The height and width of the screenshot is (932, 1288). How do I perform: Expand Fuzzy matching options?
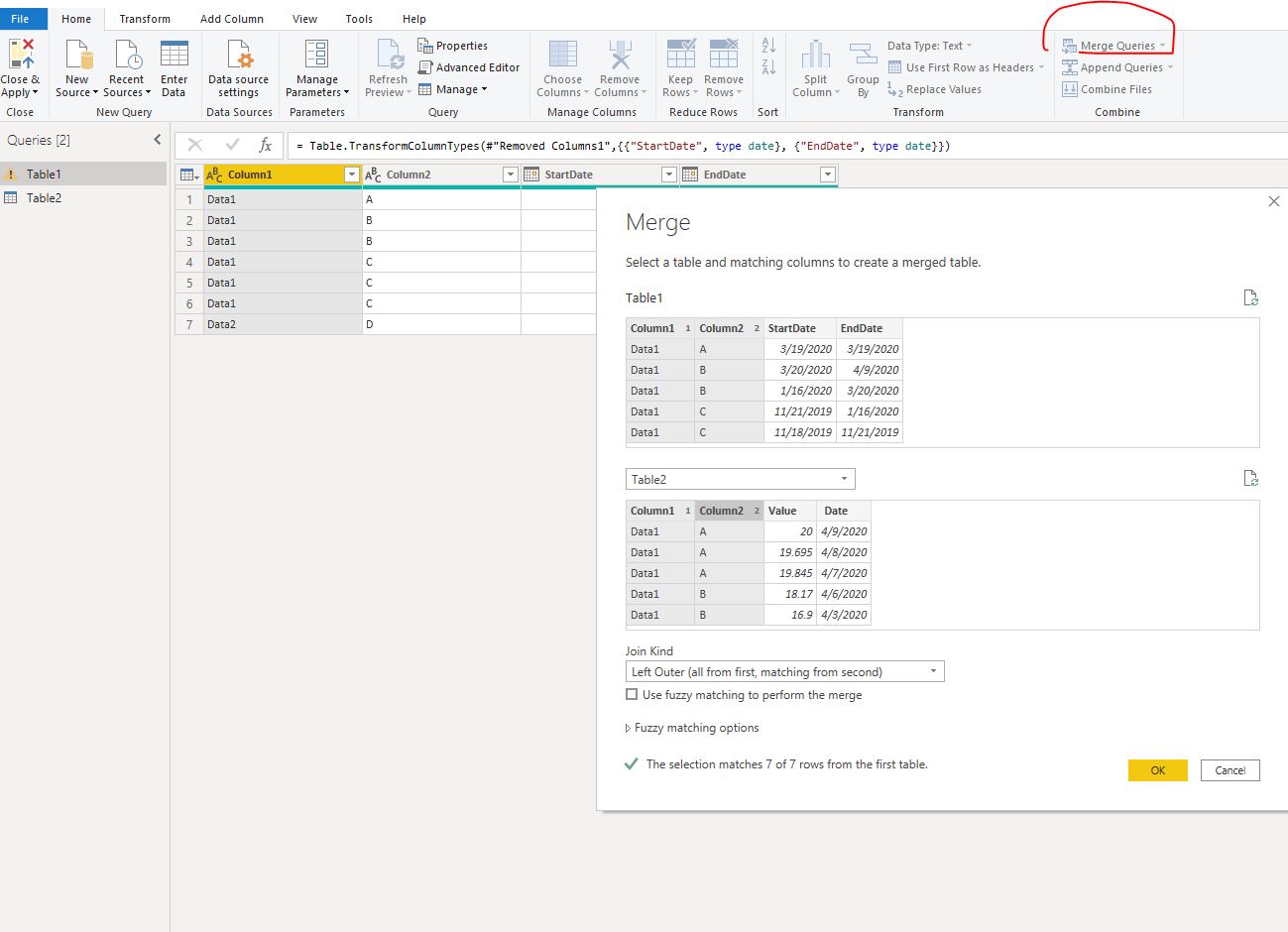[692, 728]
